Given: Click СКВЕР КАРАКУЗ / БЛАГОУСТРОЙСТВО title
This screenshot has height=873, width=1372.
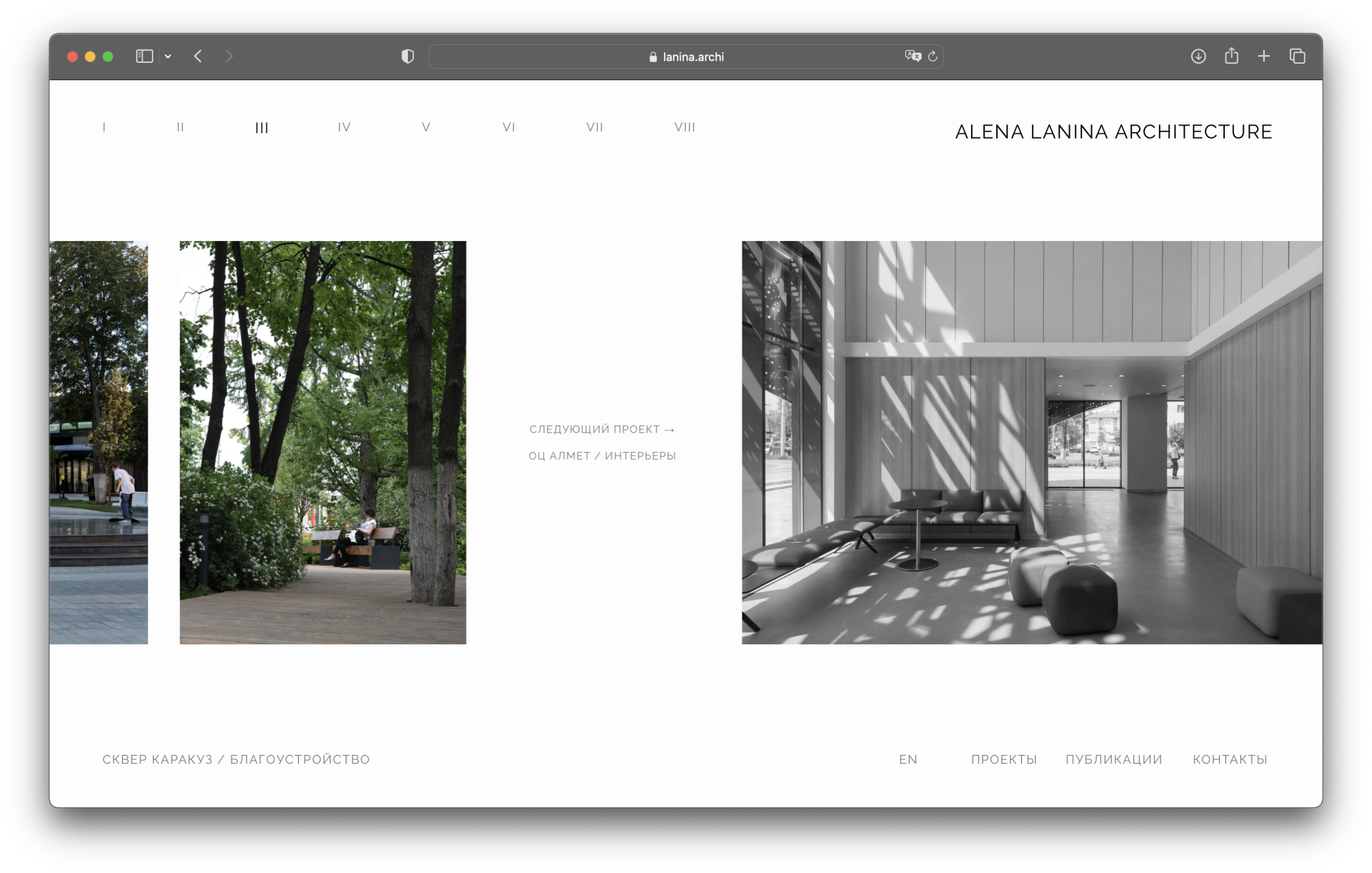Looking at the screenshot, I should tap(236, 759).
